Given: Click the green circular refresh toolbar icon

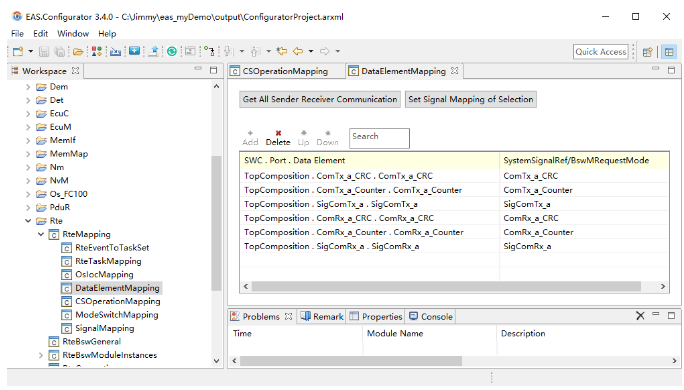Looking at the screenshot, I should [x=172, y=51].
